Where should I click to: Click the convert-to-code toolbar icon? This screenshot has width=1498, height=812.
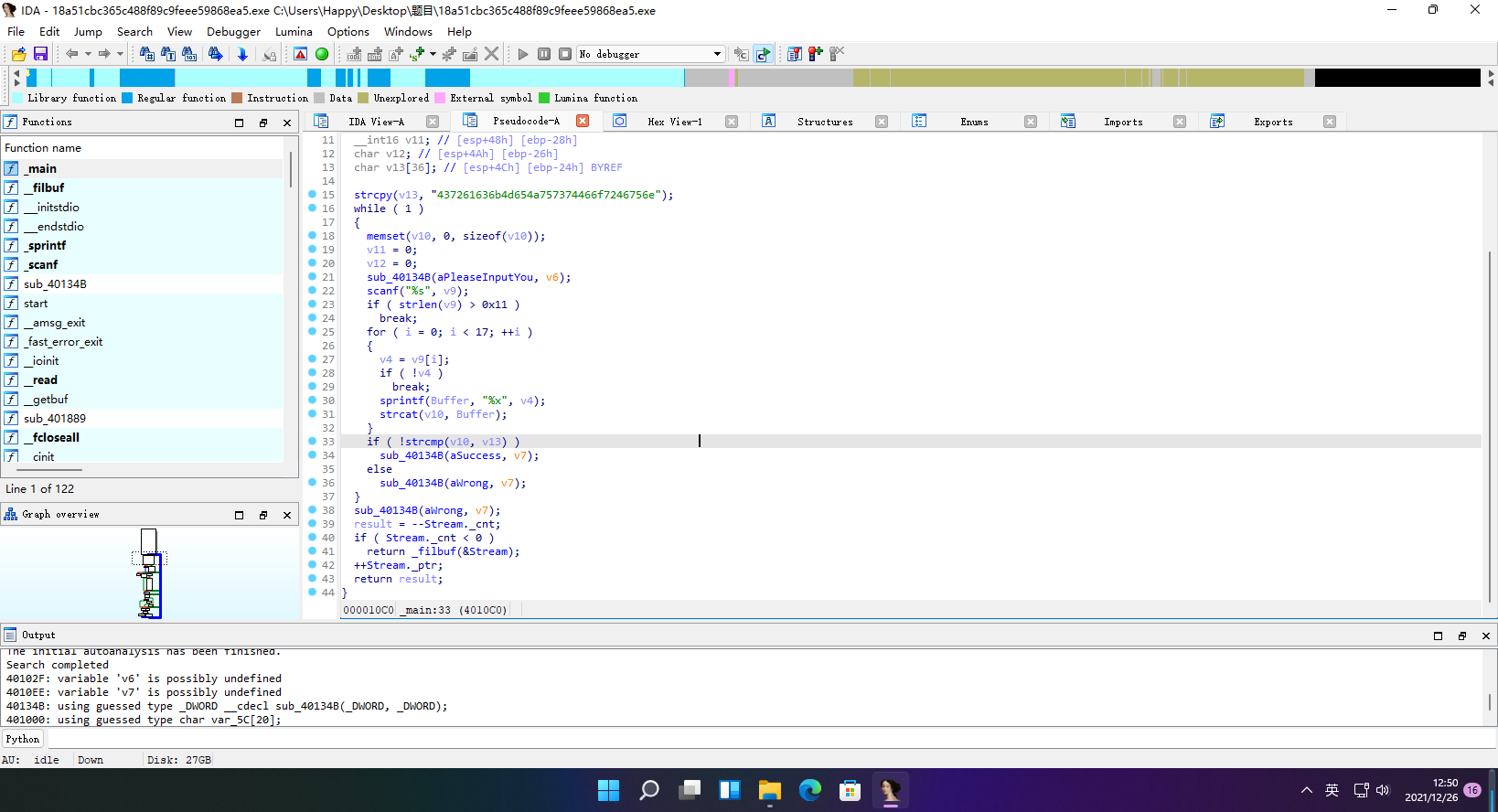(354, 54)
